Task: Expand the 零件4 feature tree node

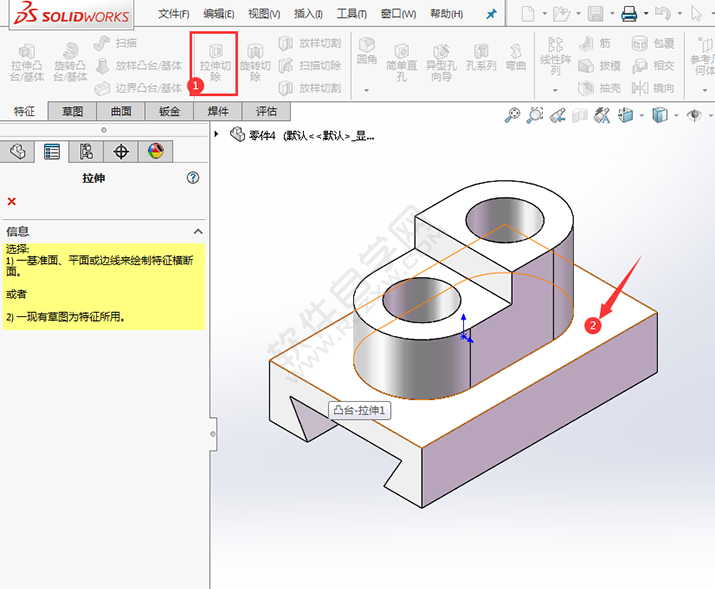Action: point(217,134)
